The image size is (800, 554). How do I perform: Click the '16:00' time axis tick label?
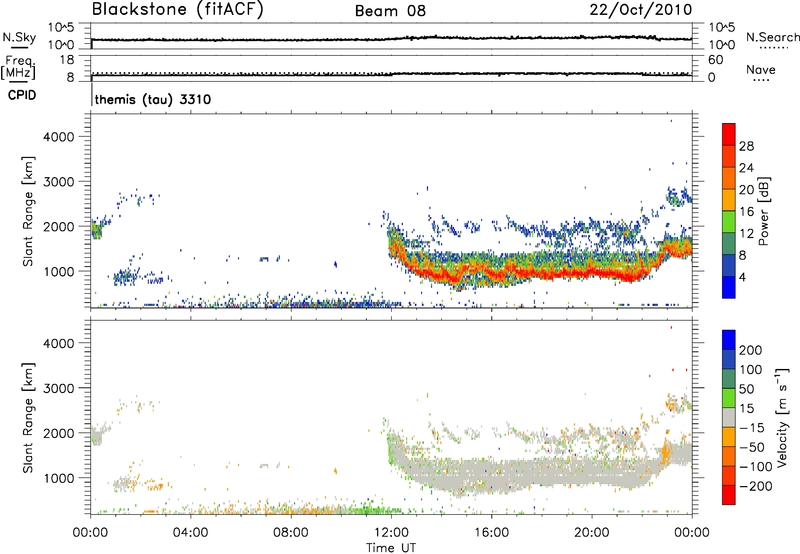click(x=491, y=533)
